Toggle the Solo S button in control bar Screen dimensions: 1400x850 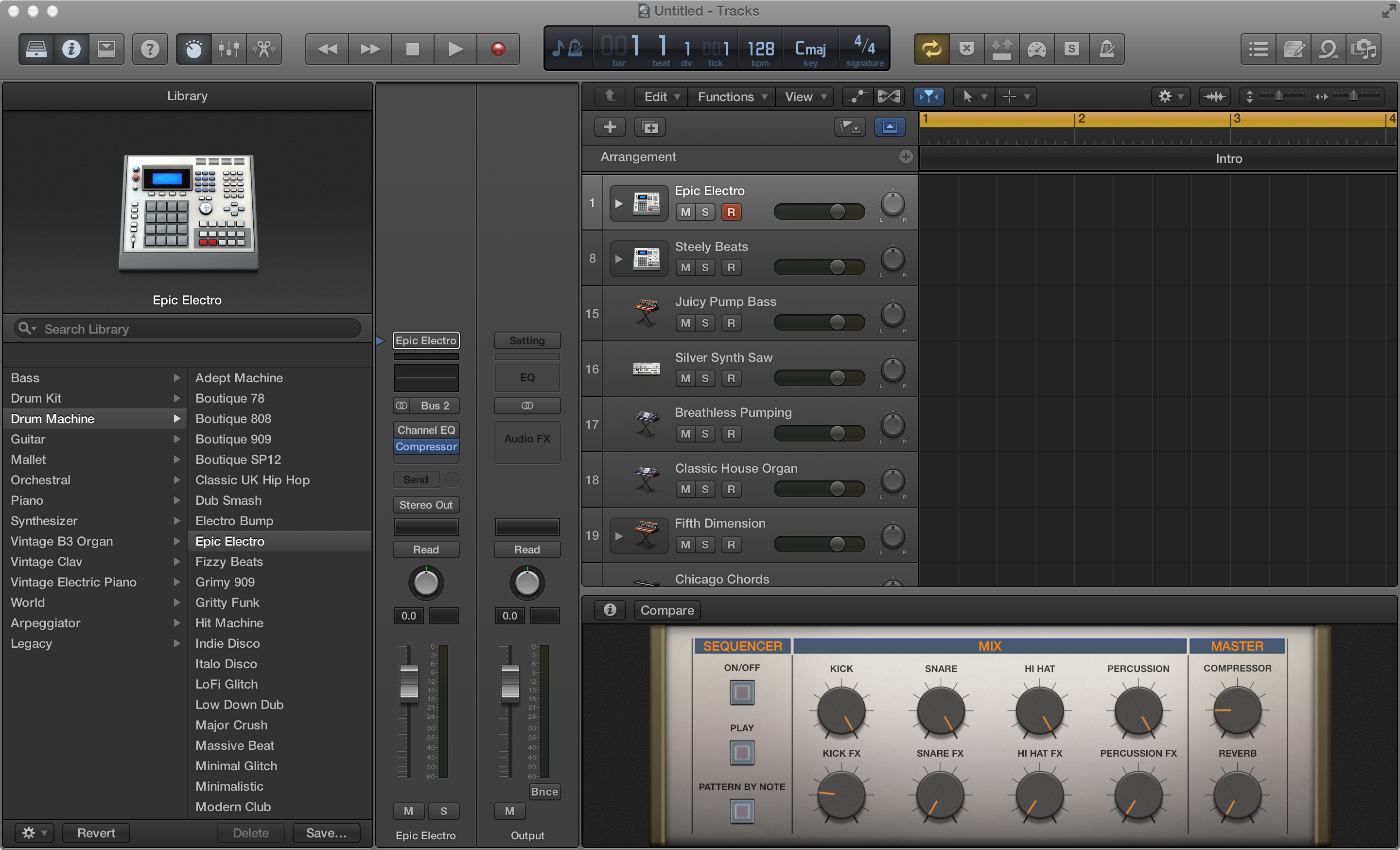(1071, 50)
